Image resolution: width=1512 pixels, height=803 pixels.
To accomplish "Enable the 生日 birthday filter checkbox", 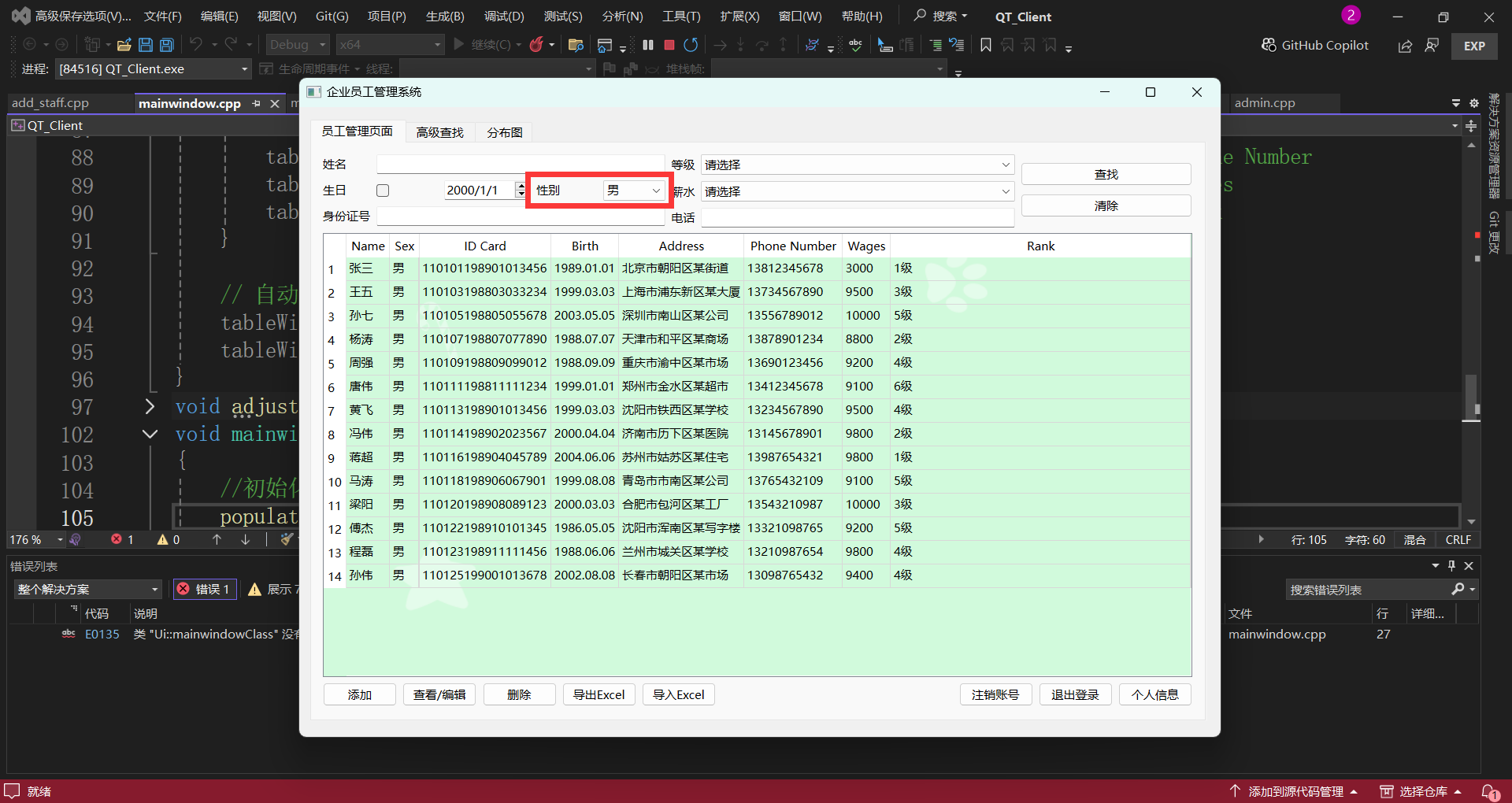I will point(383,191).
